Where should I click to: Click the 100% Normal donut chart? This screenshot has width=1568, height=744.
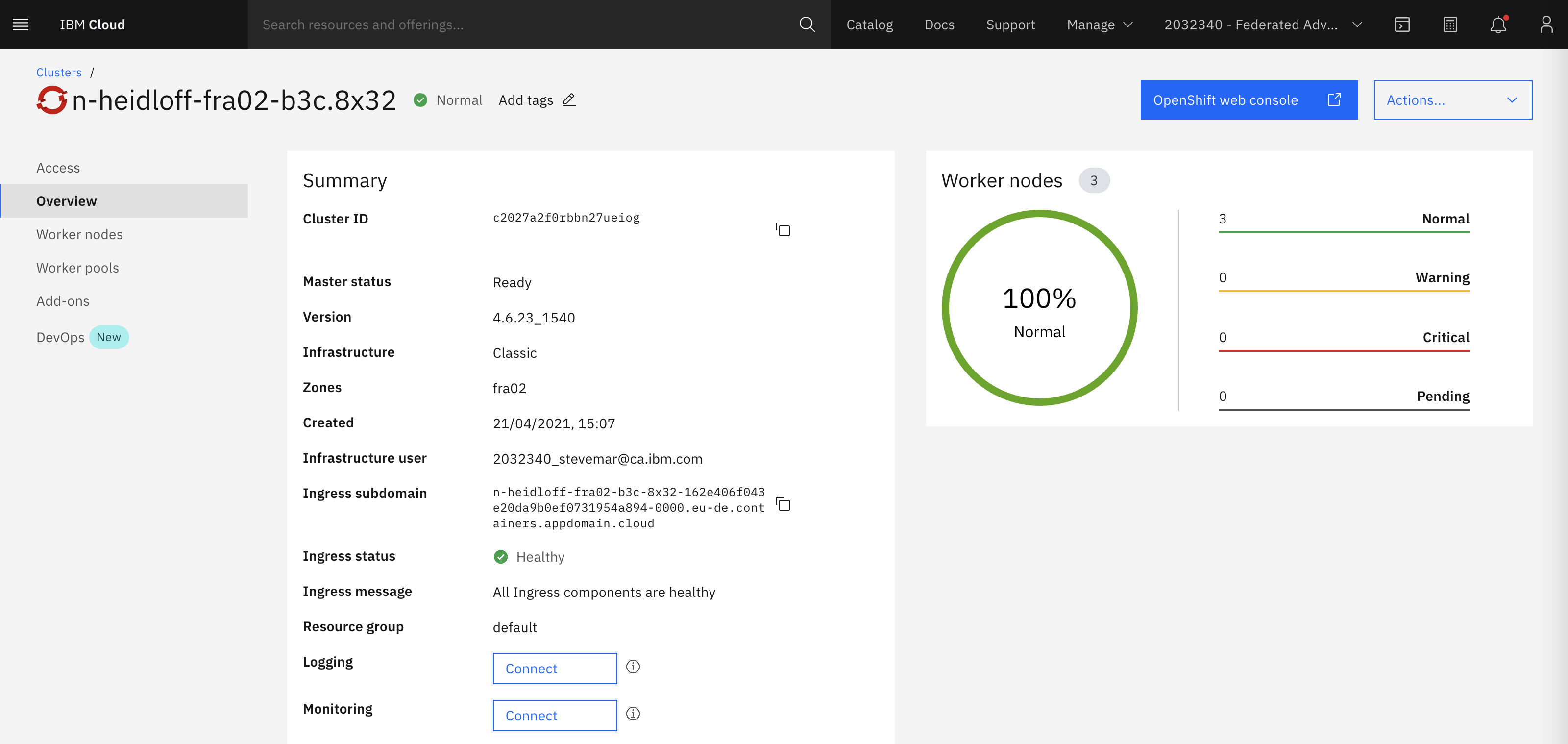point(1040,307)
